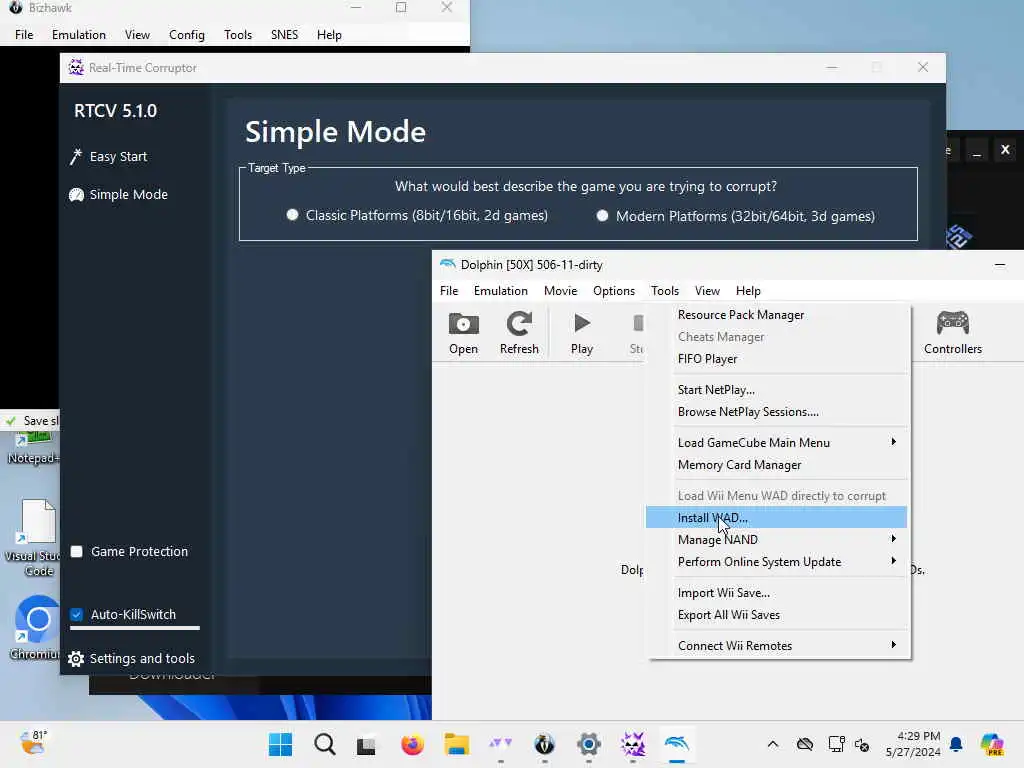This screenshot has width=1024, height=768.
Task: Open Task View icon on taskbar
Action: [x=367, y=745]
